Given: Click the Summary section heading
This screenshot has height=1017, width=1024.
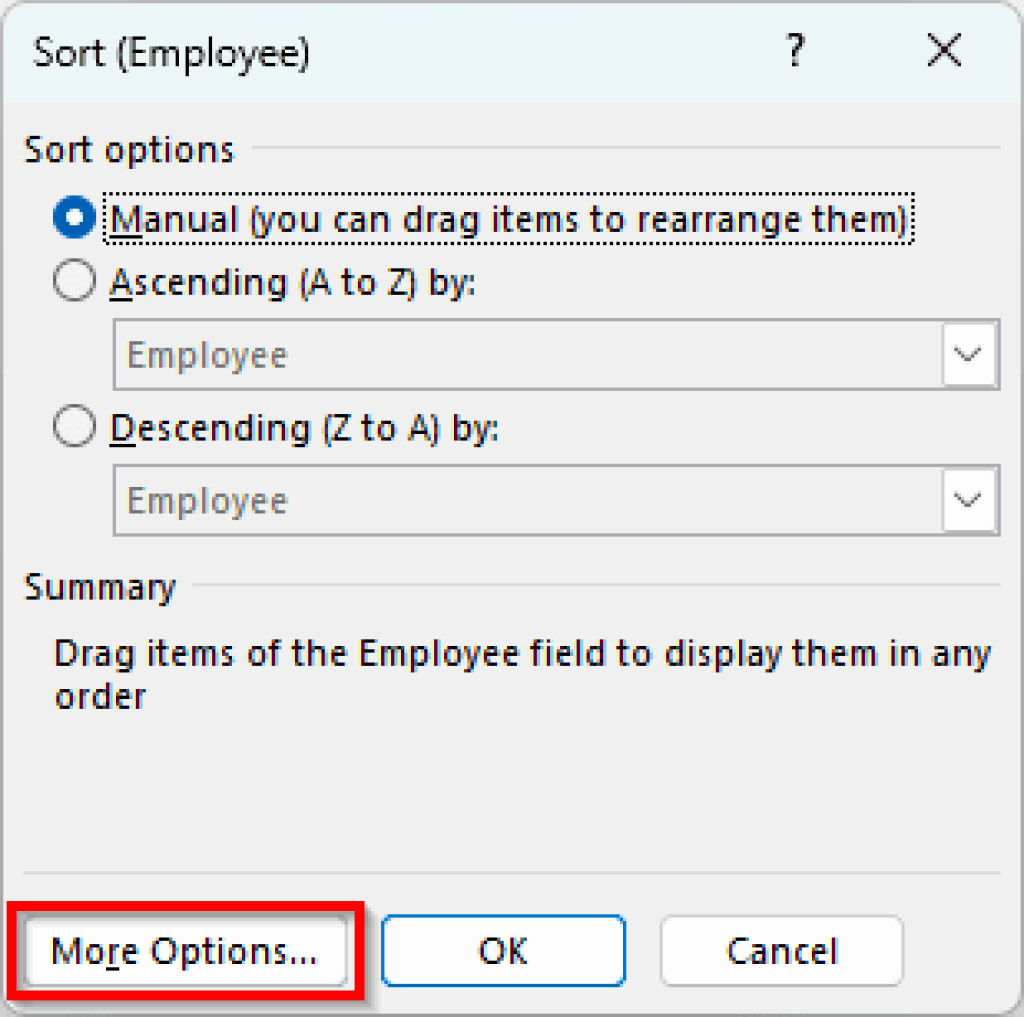Looking at the screenshot, I should pos(100,587).
